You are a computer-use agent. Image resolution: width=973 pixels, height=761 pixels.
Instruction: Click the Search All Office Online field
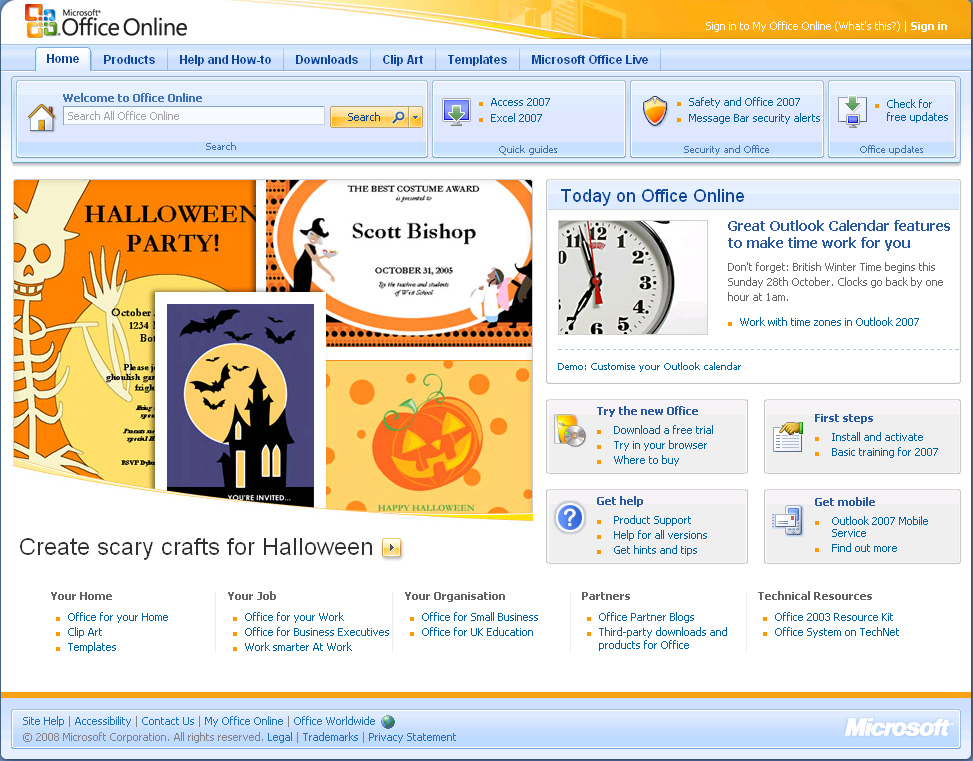(193, 116)
